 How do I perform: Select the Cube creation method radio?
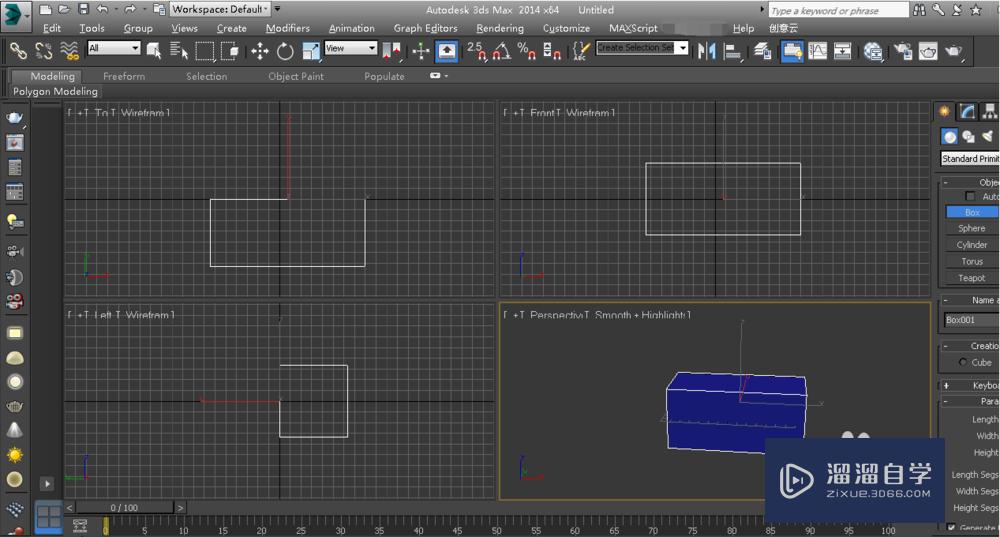pyautogui.click(x=963, y=362)
